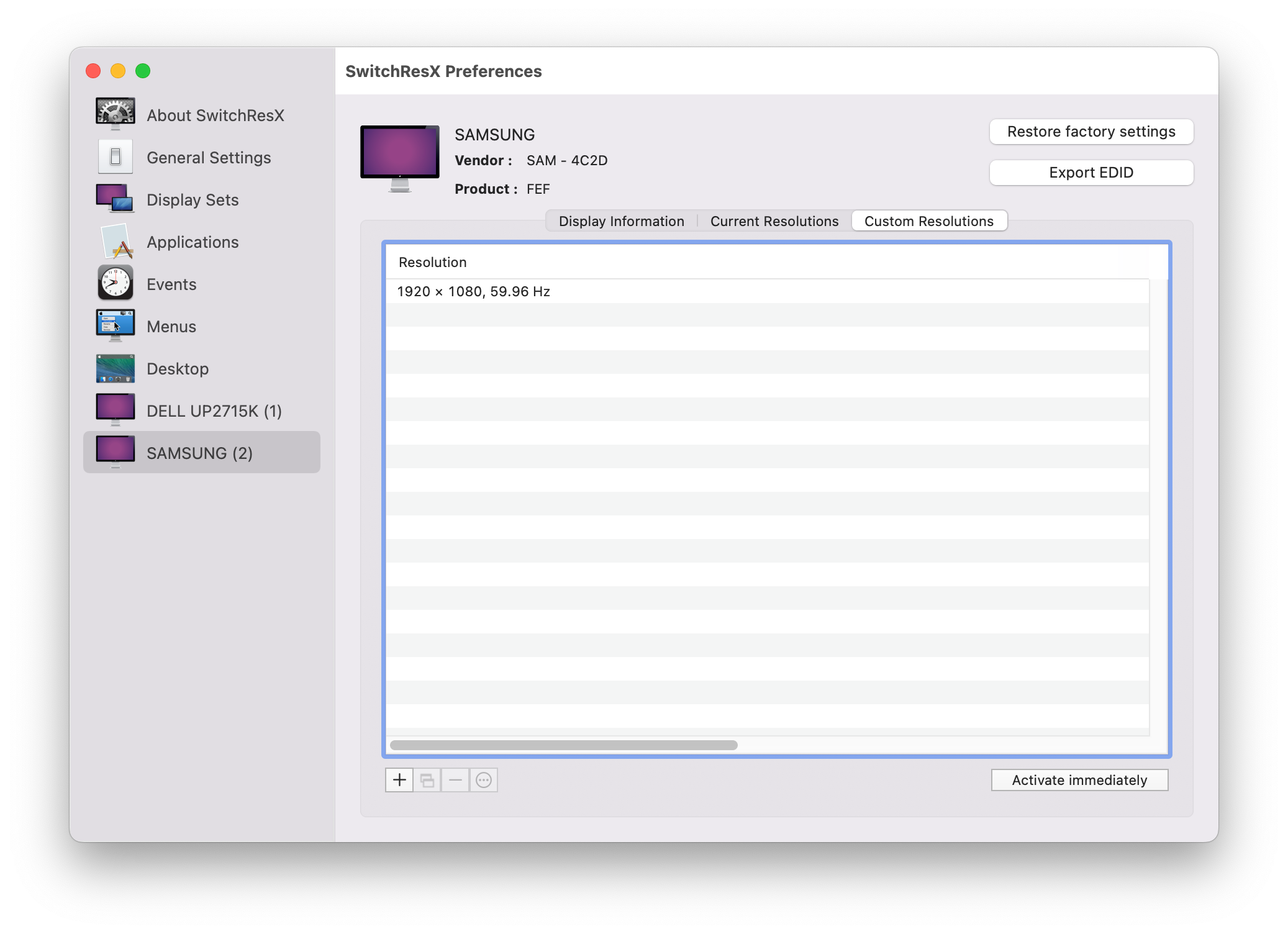Select the DELL UP2715K monitor icon
Viewport: 1288px width, 934px height.
(116, 410)
